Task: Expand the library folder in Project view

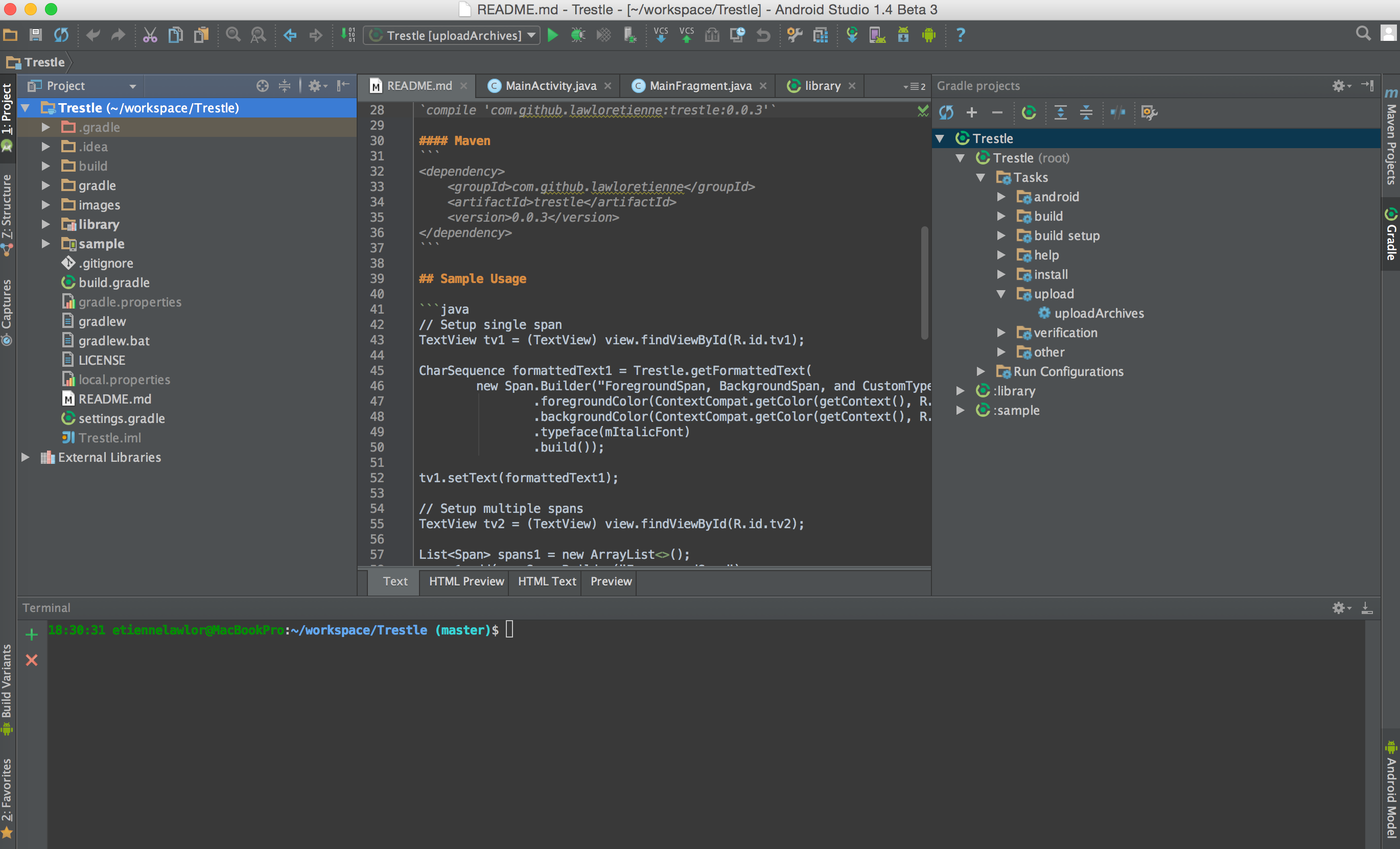Action: tap(46, 224)
